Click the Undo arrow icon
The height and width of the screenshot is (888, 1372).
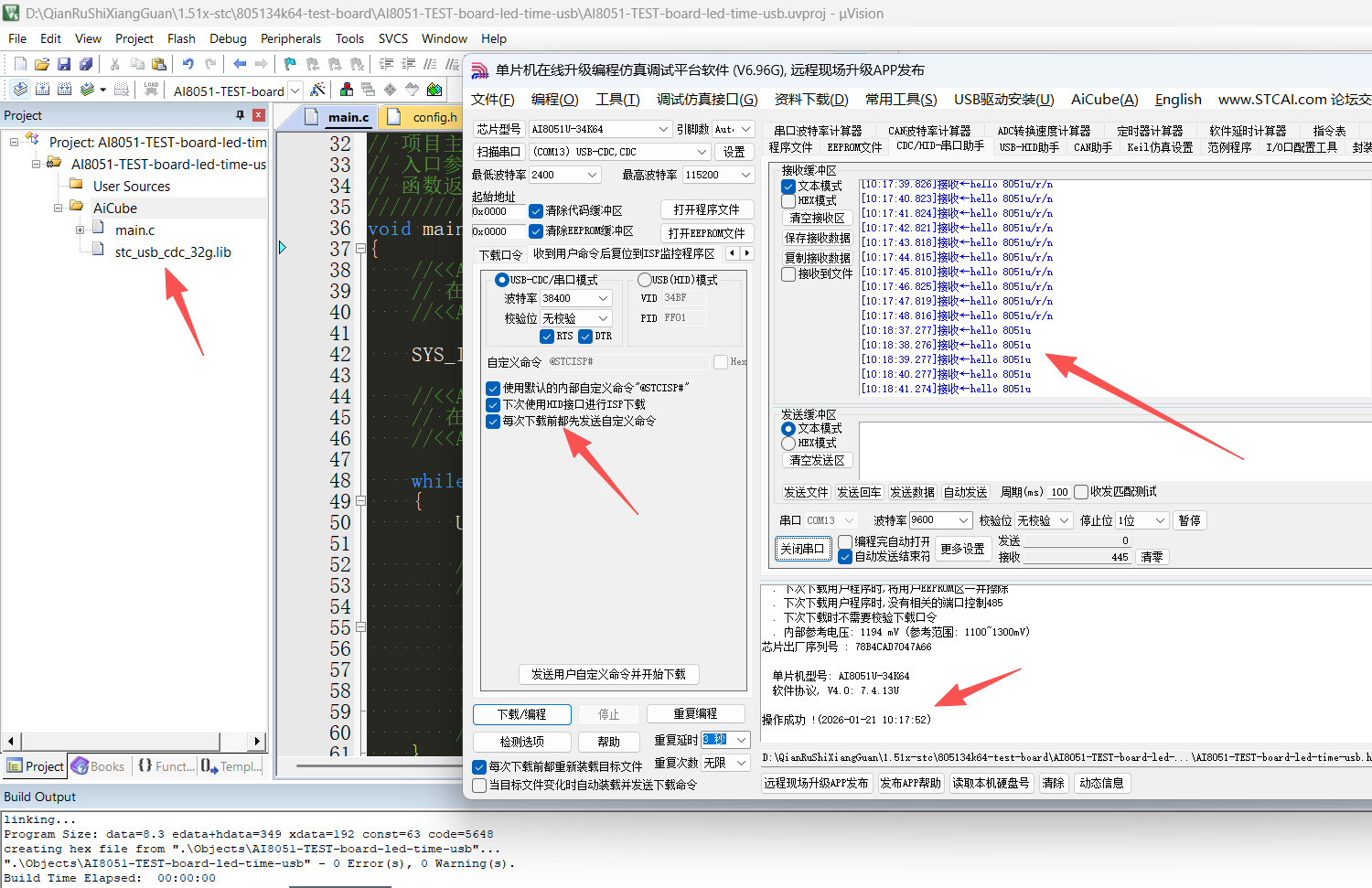click(188, 64)
